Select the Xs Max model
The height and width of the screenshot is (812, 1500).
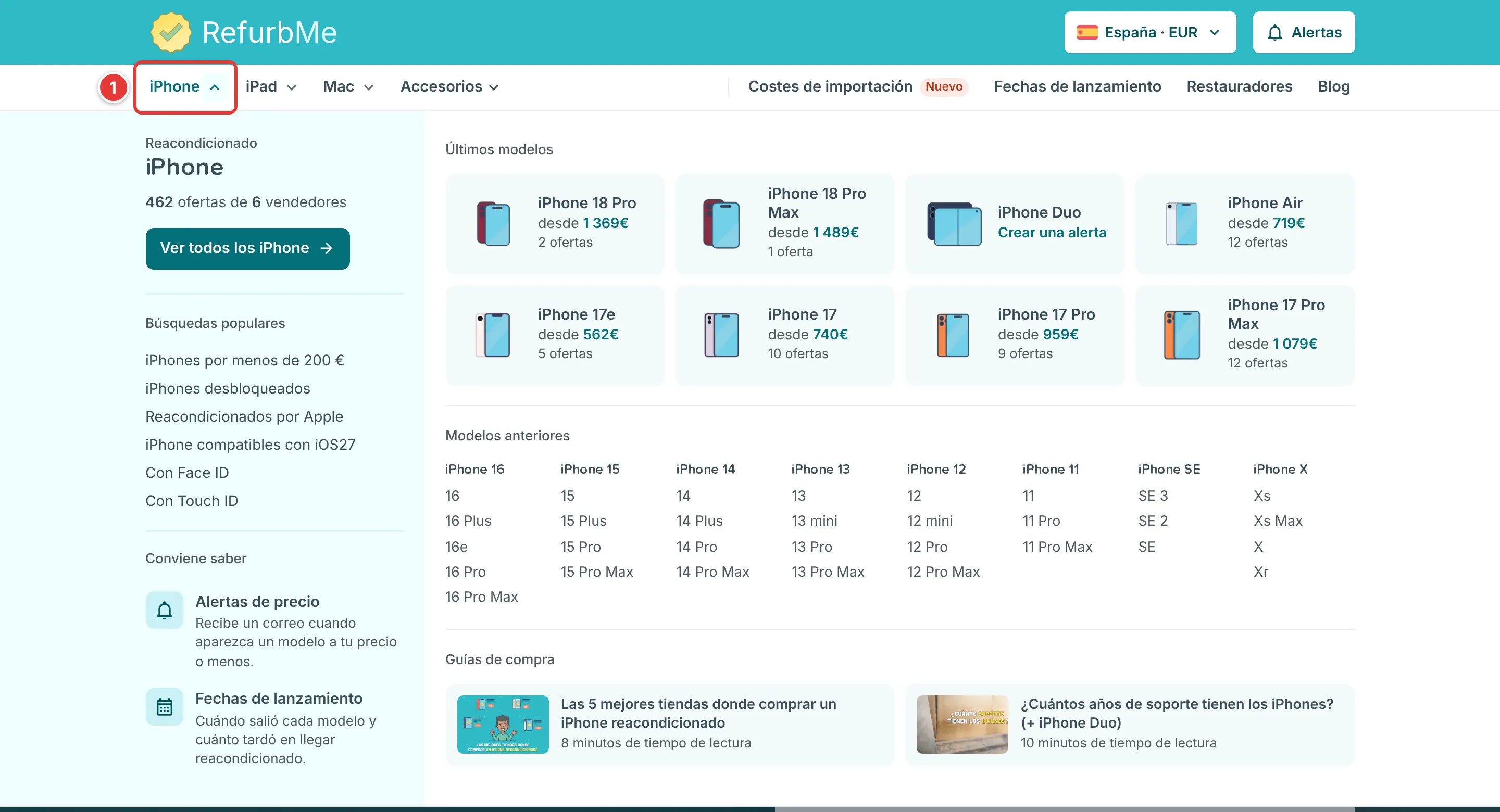(1278, 521)
